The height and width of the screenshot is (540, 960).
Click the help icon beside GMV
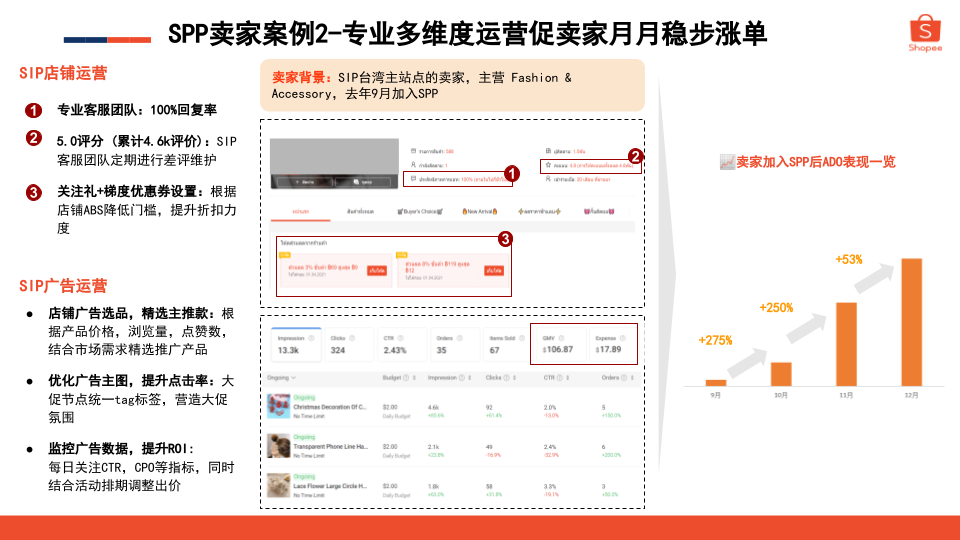pyautogui.click(x=560, y=338)
